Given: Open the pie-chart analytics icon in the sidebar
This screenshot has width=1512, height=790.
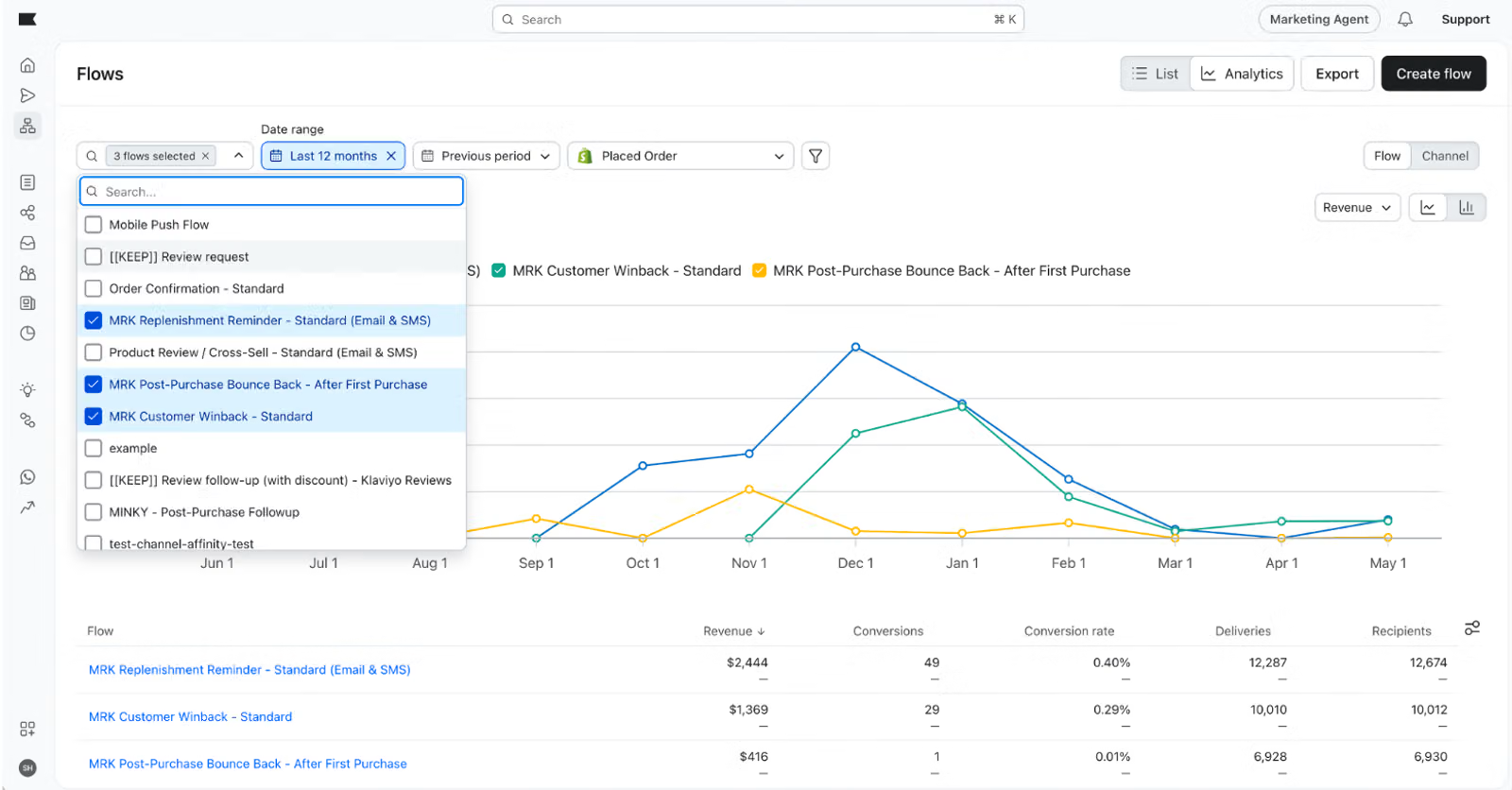Looking at the screenshot, I should (27, 334).
